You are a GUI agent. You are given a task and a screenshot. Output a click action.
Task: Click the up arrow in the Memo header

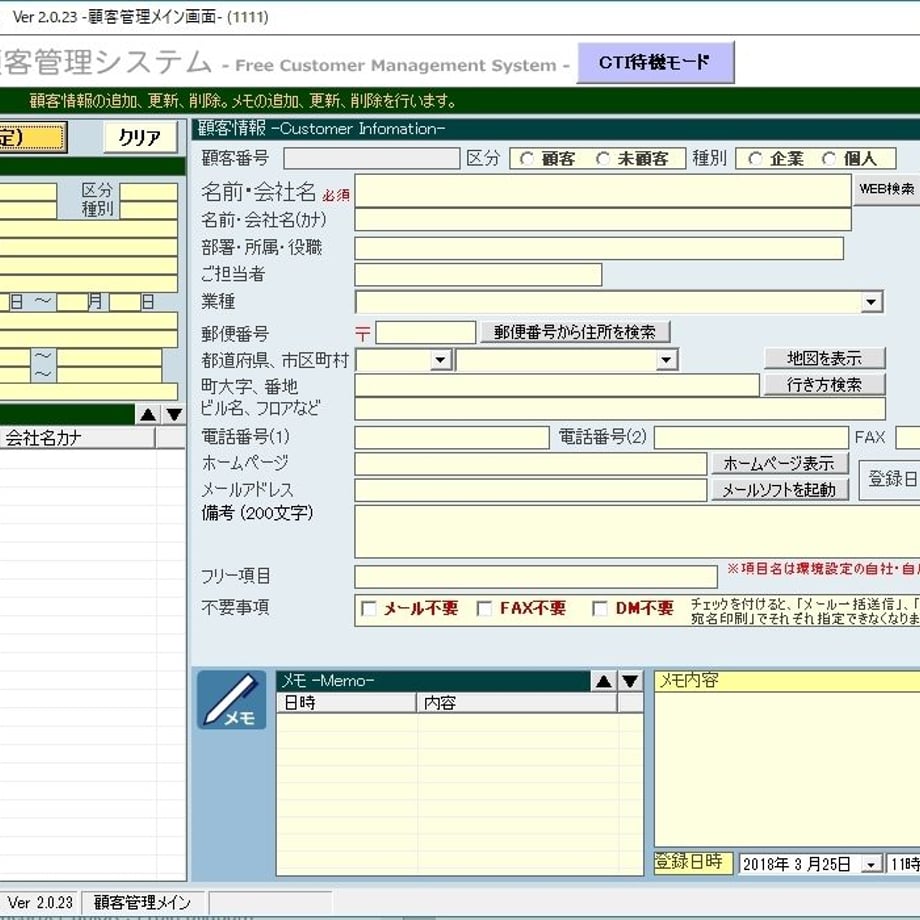(x=603, y=681)
